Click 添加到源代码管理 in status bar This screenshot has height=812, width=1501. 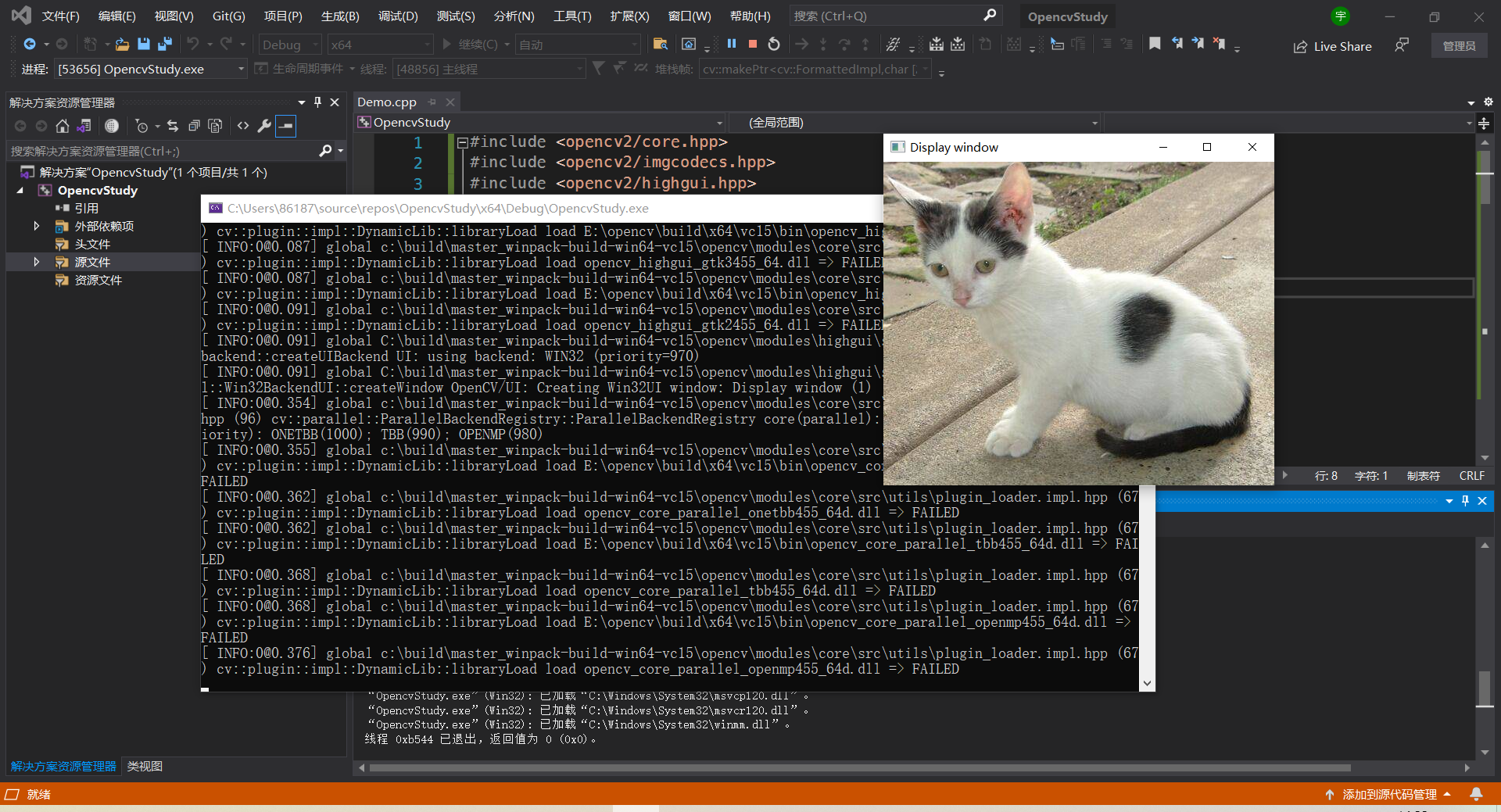click(1388, 794)
